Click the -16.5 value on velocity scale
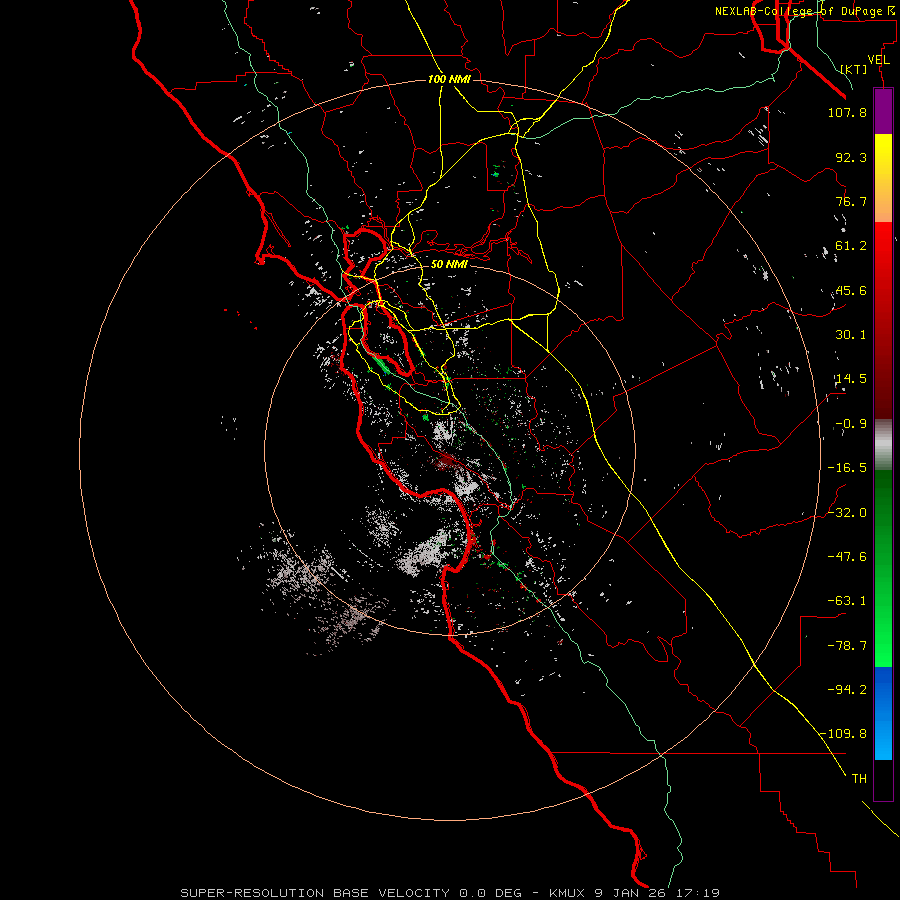Screen dimensions: 900x900 [847, 468]
